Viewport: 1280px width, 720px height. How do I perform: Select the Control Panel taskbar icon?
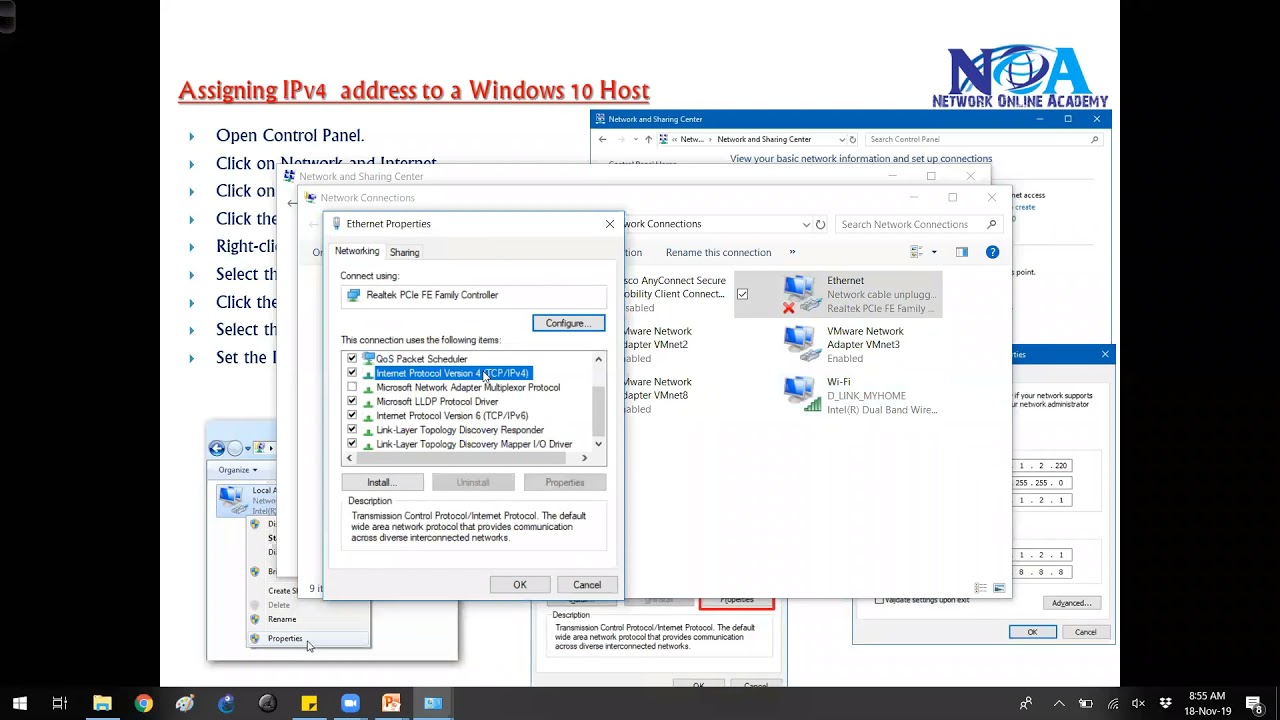[x=433, y=703]
